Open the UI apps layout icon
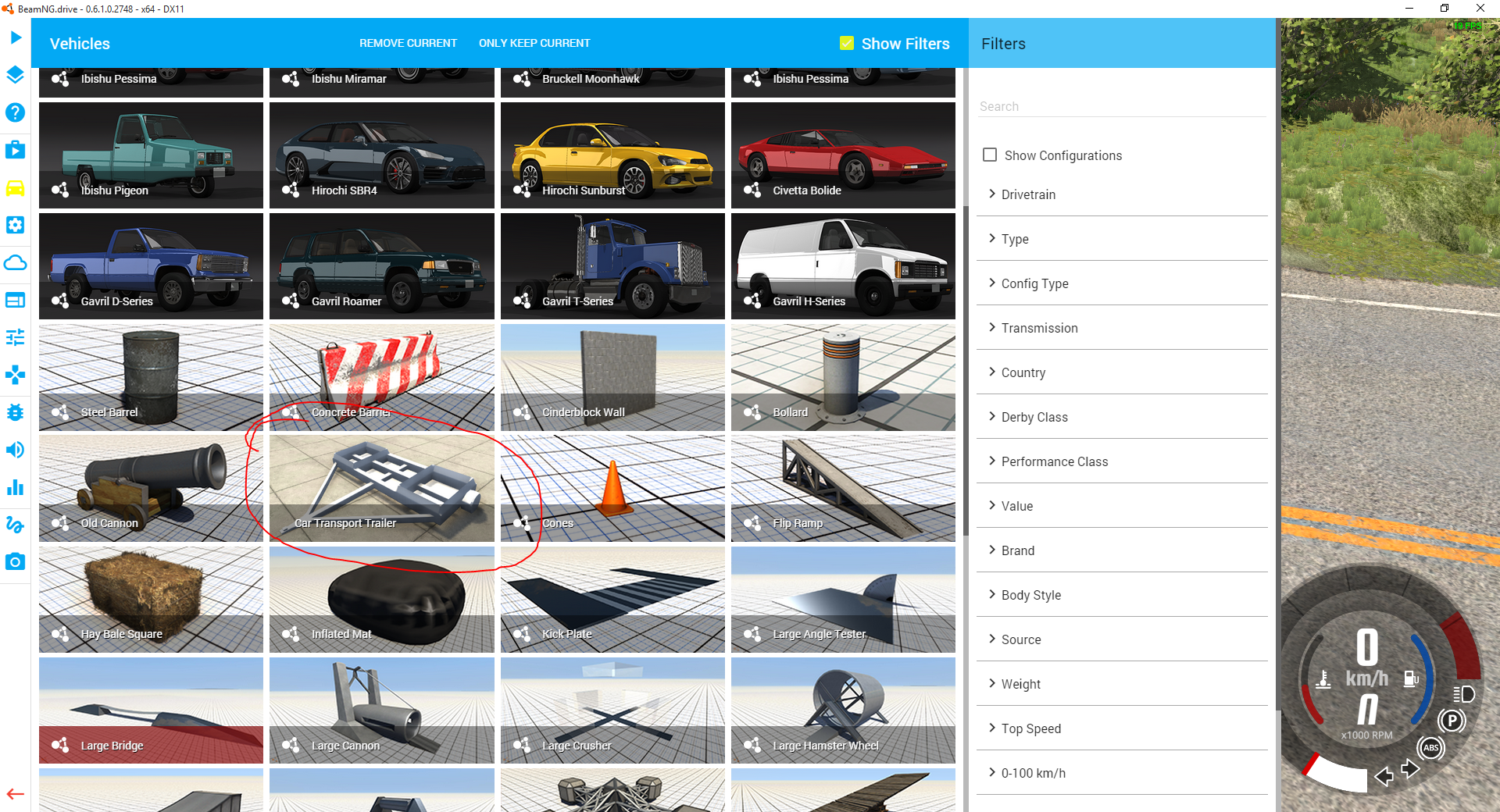The image size is (1500, 812). tap(15, 300)
